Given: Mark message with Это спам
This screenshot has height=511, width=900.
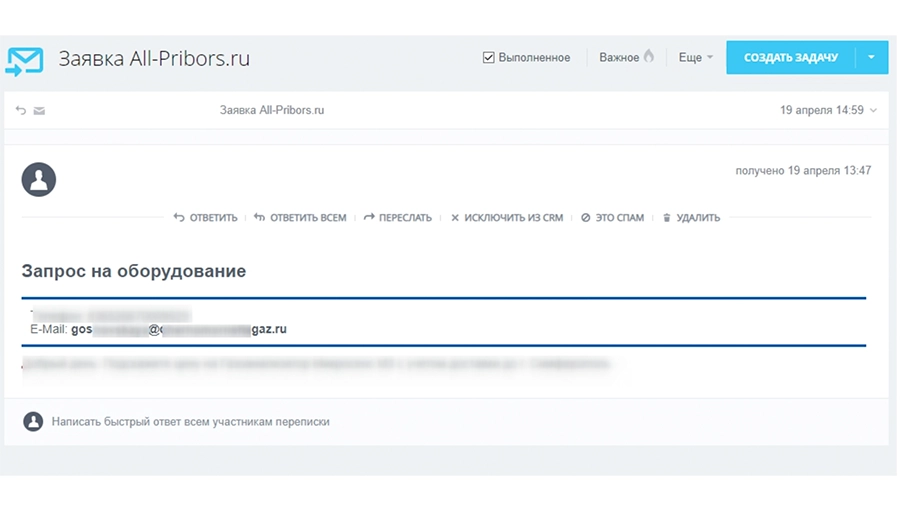Looking at the screenshot, I should [x=613, y=218].
